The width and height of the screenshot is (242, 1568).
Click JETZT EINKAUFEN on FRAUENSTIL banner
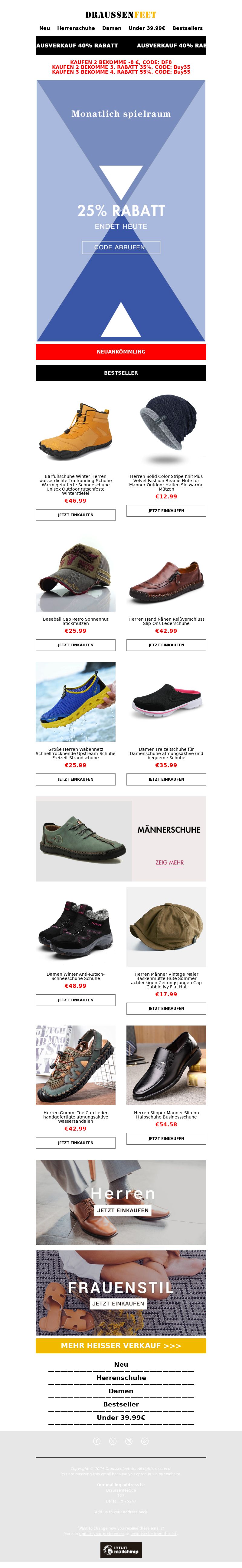[x=118, y=1304]
